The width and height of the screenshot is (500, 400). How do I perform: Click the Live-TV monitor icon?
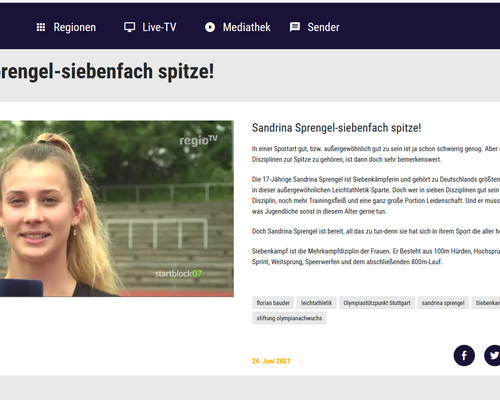pyautogui.click(x=129, y=27)
